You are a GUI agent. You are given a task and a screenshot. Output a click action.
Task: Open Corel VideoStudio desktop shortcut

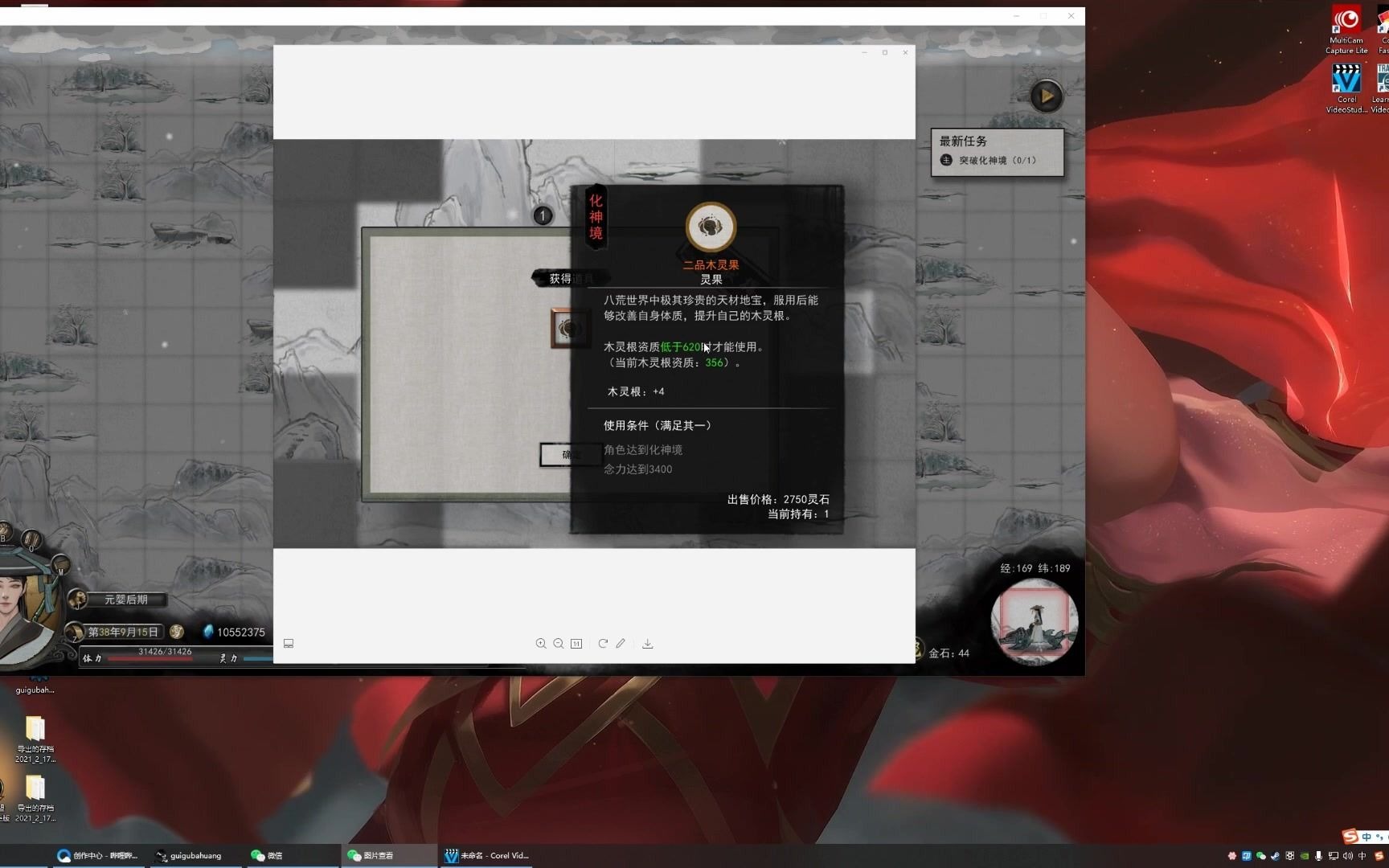1346,88
